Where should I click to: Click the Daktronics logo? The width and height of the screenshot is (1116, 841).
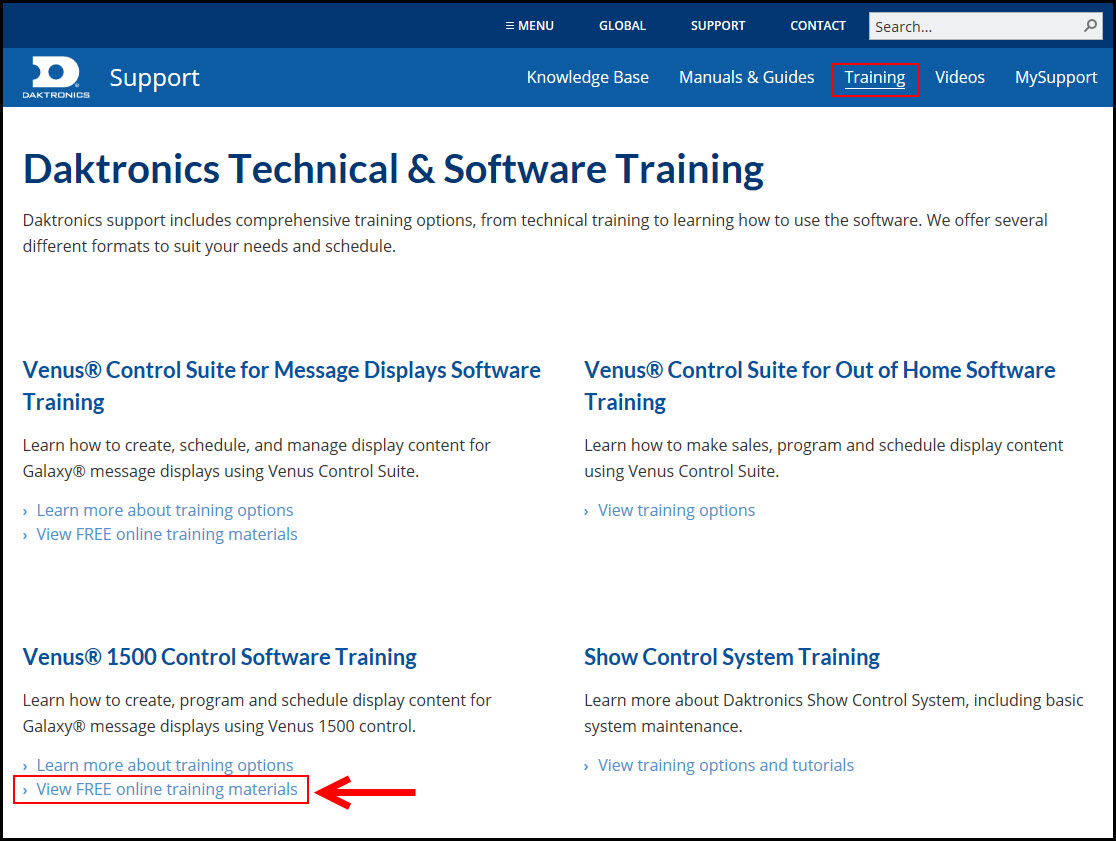tap(55, 77)
